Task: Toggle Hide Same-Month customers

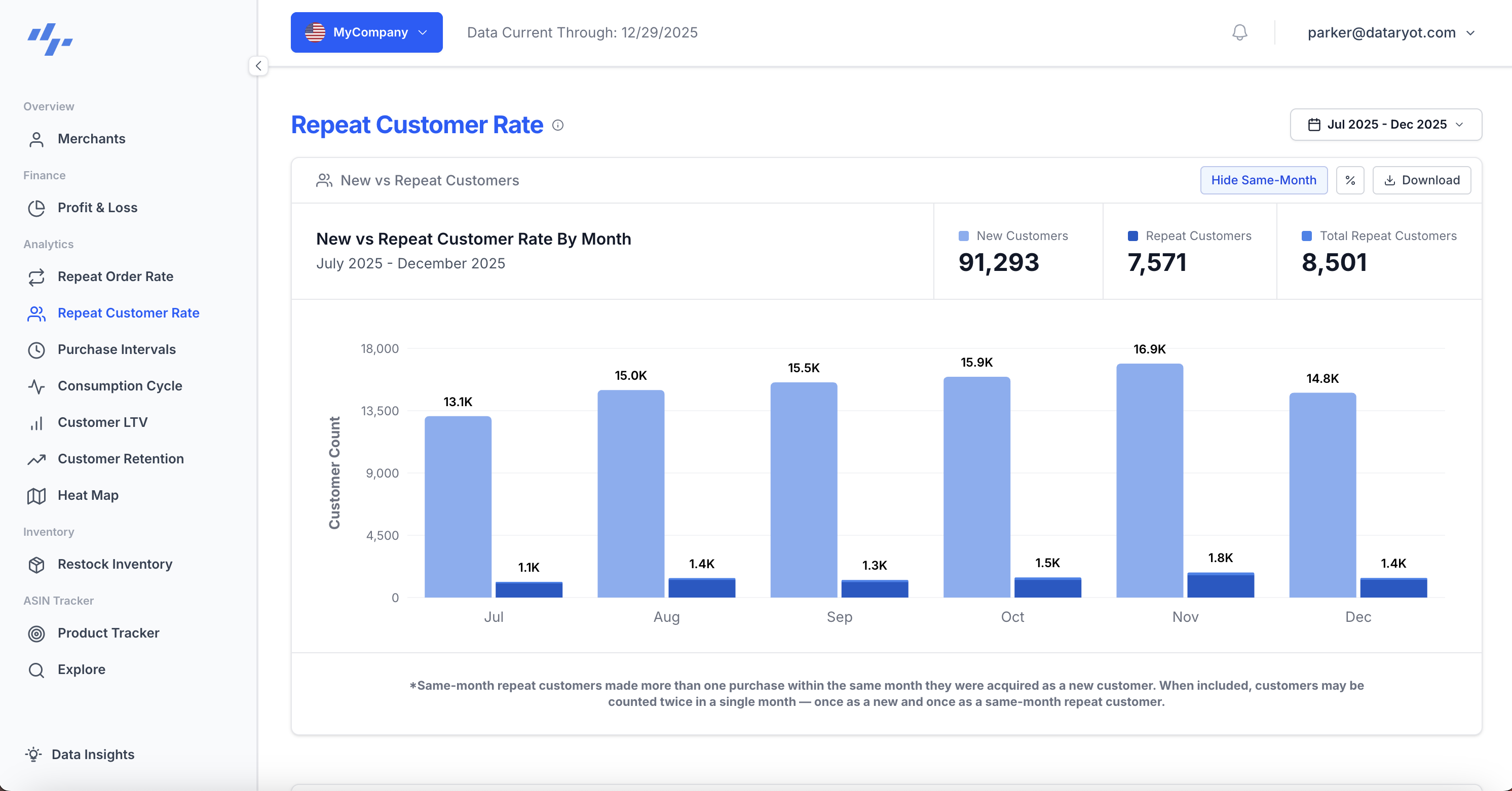Action: pyautogui.click(x=1264, y=180)
